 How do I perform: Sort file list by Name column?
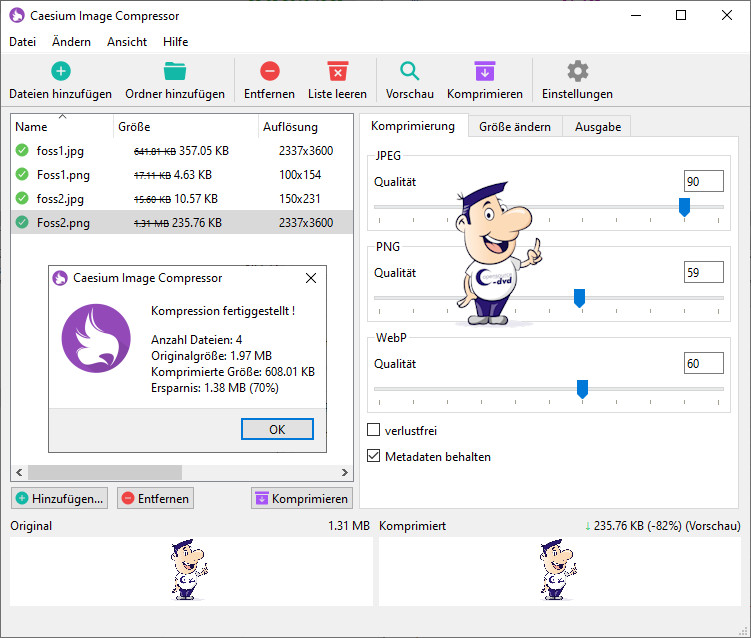32,127
